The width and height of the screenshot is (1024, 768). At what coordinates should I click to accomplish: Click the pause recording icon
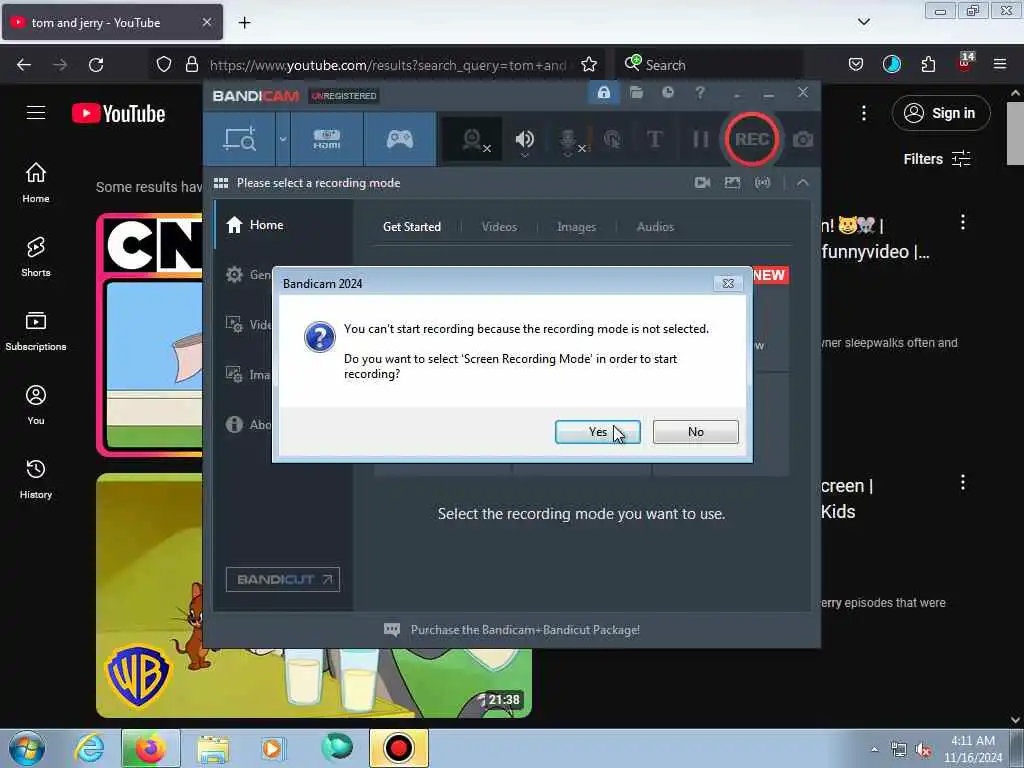pyautogui.click(x=700, y=139)
